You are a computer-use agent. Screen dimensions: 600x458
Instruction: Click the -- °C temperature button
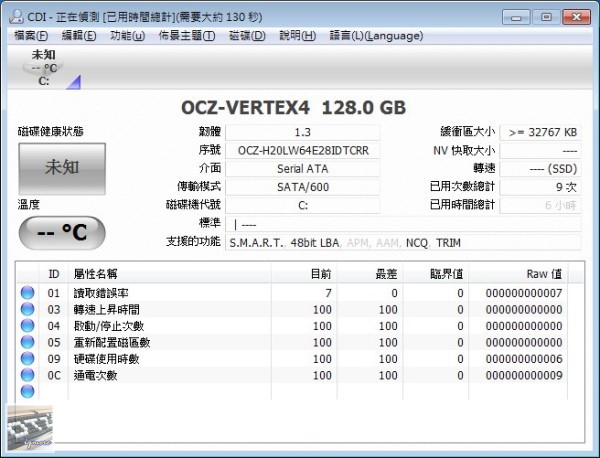(x=62, y=232)
